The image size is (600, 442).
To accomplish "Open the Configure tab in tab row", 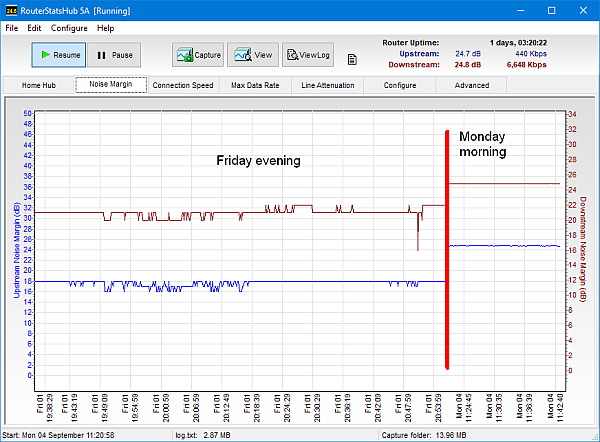I will coord(400,86).
